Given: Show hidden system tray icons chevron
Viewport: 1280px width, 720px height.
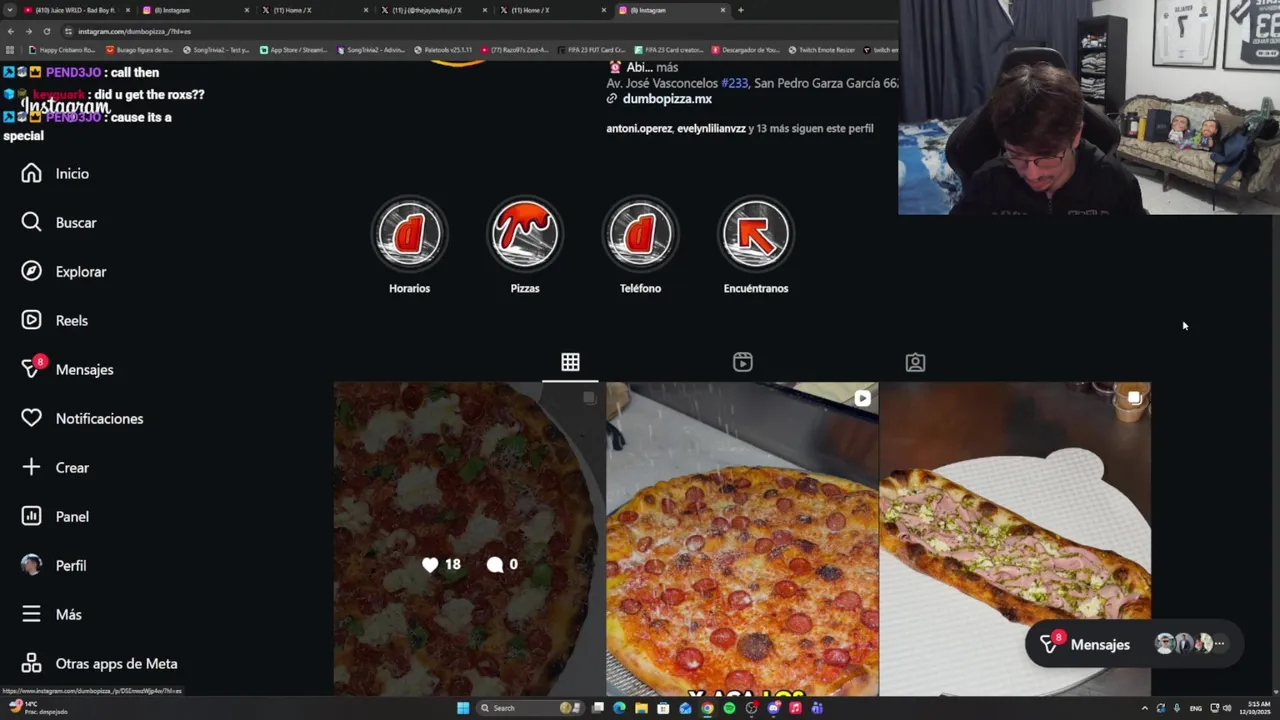Looking at the screenshot, I should tap(1144, 708).
